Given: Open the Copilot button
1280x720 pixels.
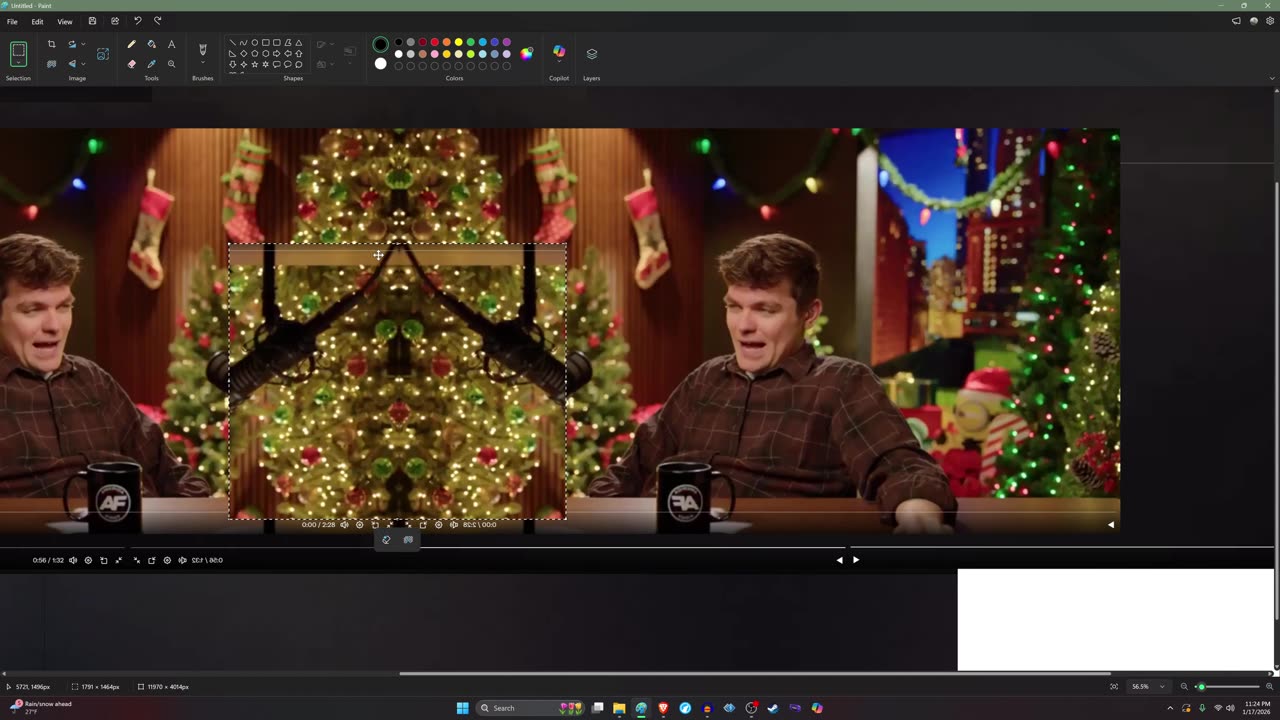Looking at the screenshot, I should tap(559, 52).
